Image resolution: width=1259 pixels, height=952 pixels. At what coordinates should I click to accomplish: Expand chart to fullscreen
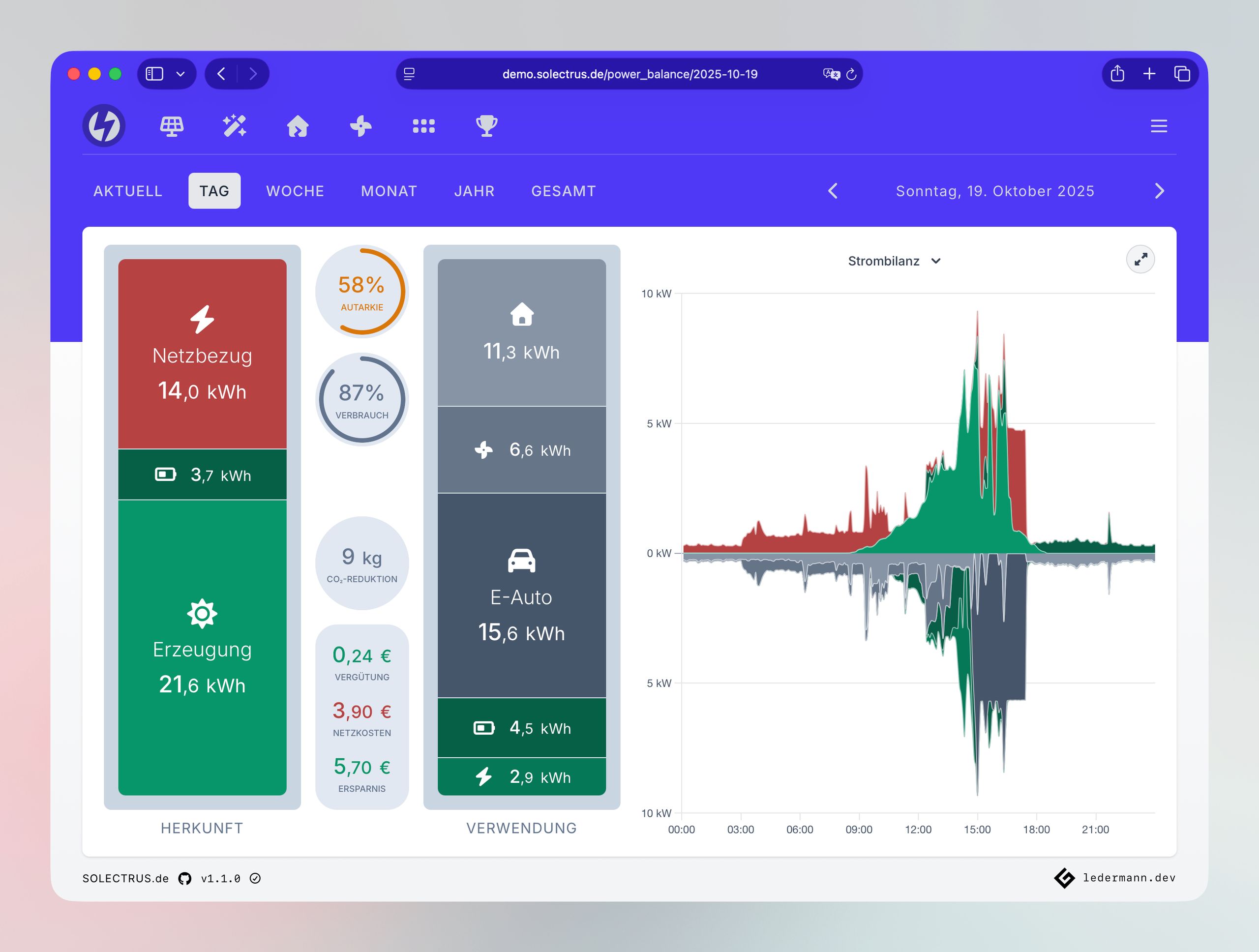point(1140,260)
